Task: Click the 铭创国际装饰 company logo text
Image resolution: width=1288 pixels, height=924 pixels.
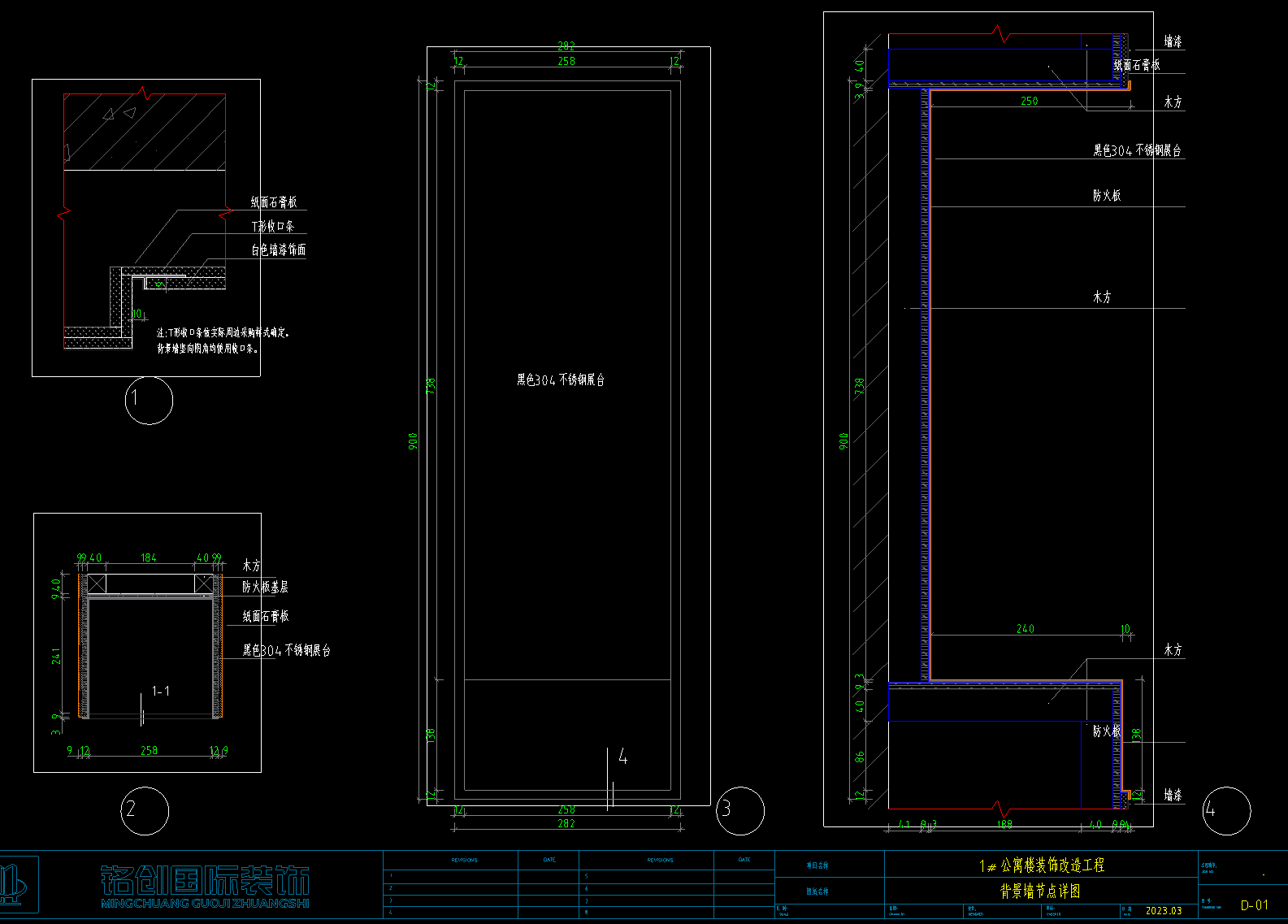Action: pyautogui.click(x=205, y=881)
